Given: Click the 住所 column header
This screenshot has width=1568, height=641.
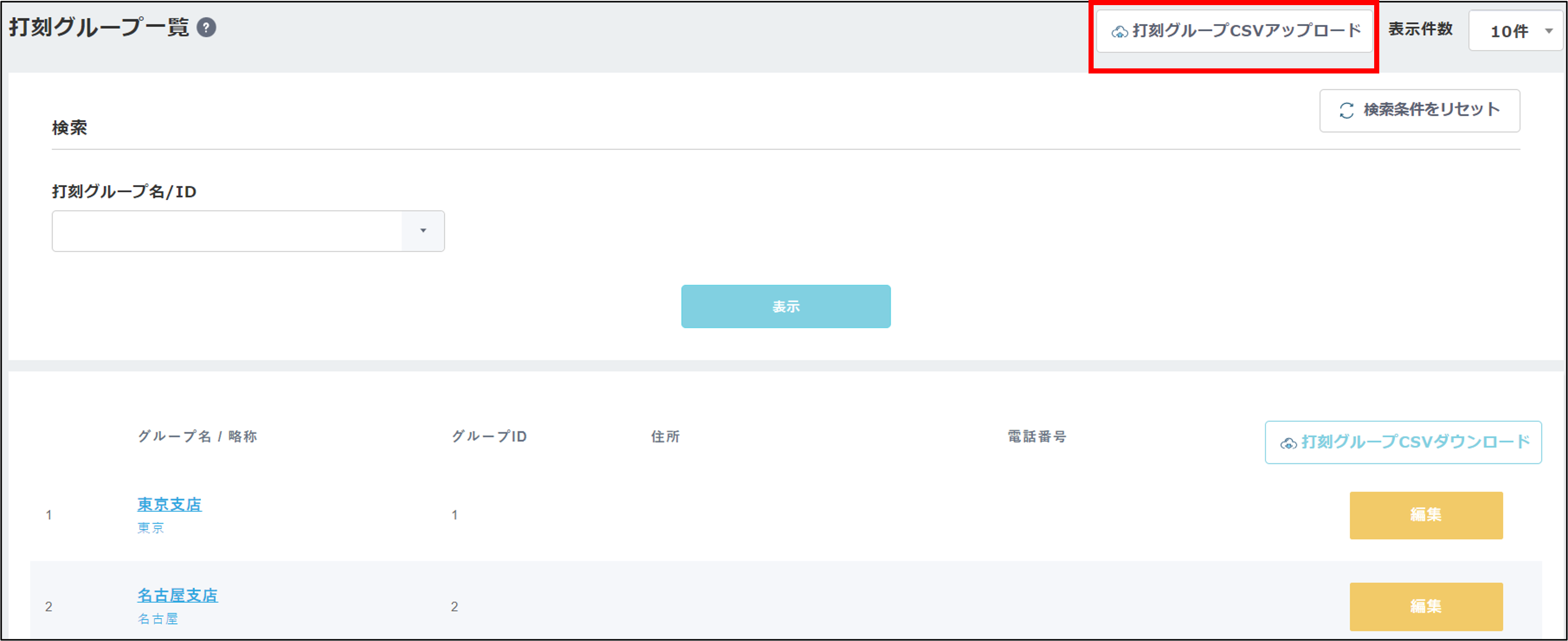Looking at the screenshot, I should [x=665, y=436].
